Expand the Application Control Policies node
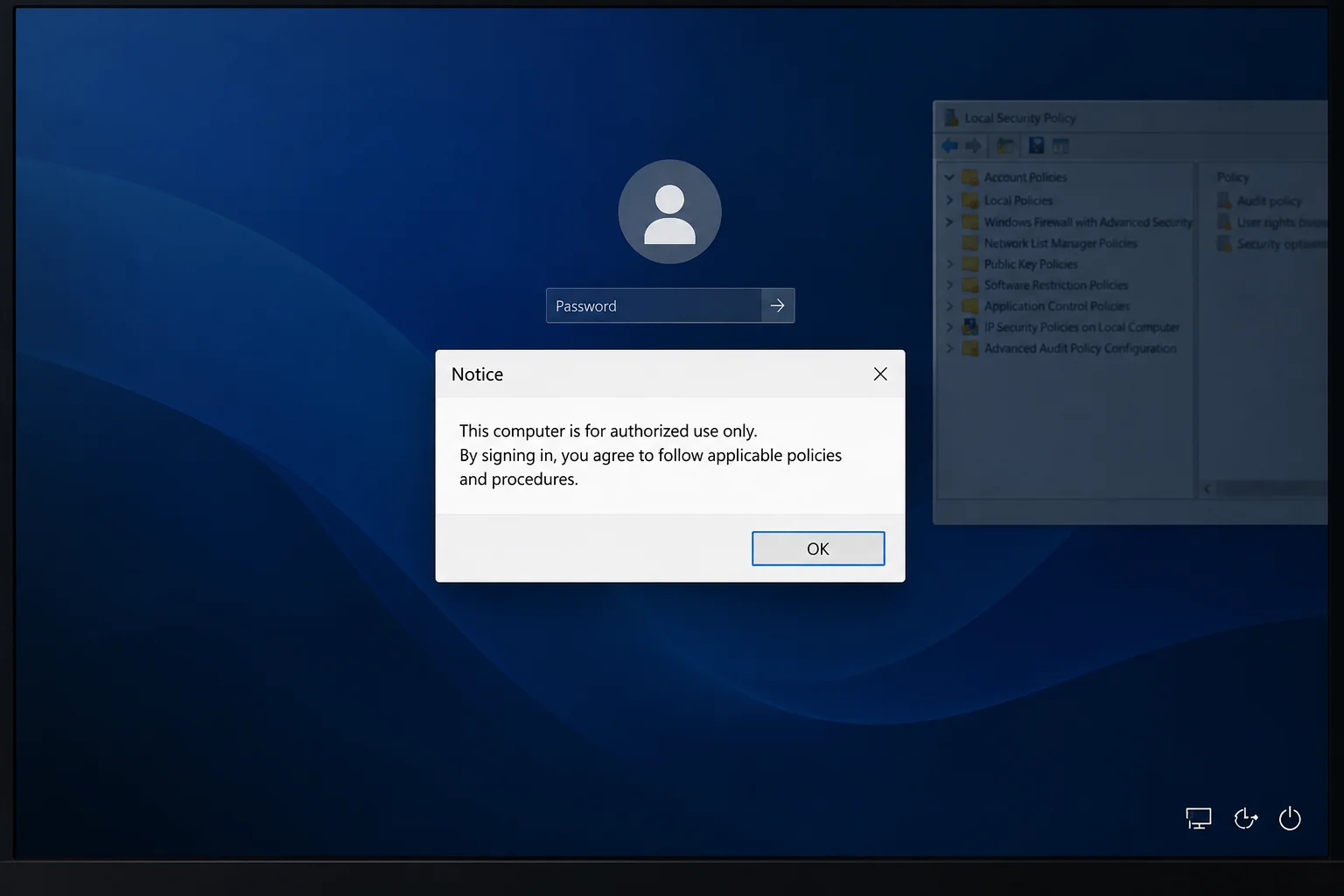The image size is (1344, 896). point(949,306)
